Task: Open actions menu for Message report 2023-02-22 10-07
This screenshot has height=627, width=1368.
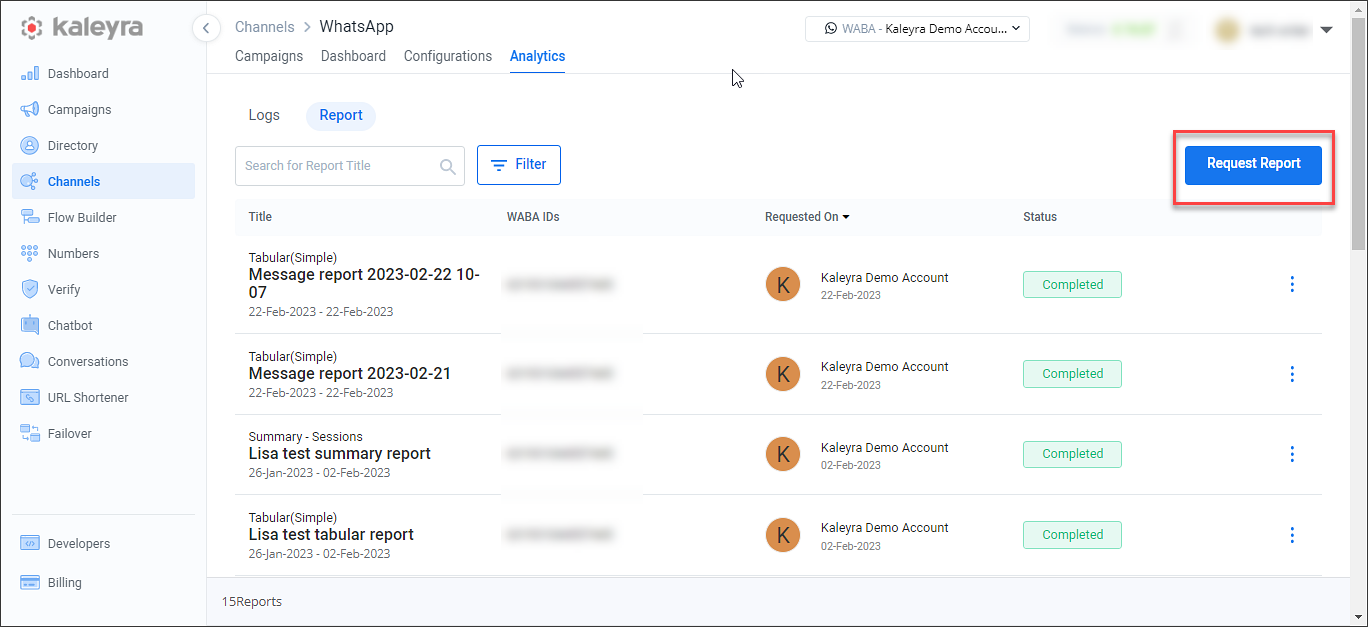Action: (x=1292, y=285)
